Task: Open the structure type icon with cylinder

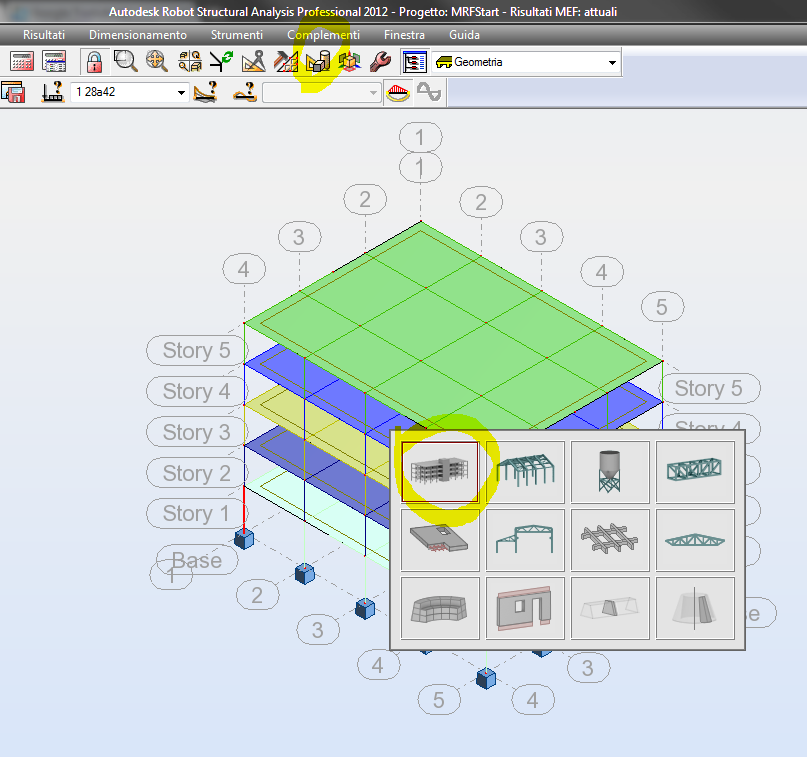Action: click(x=318, y=61)
